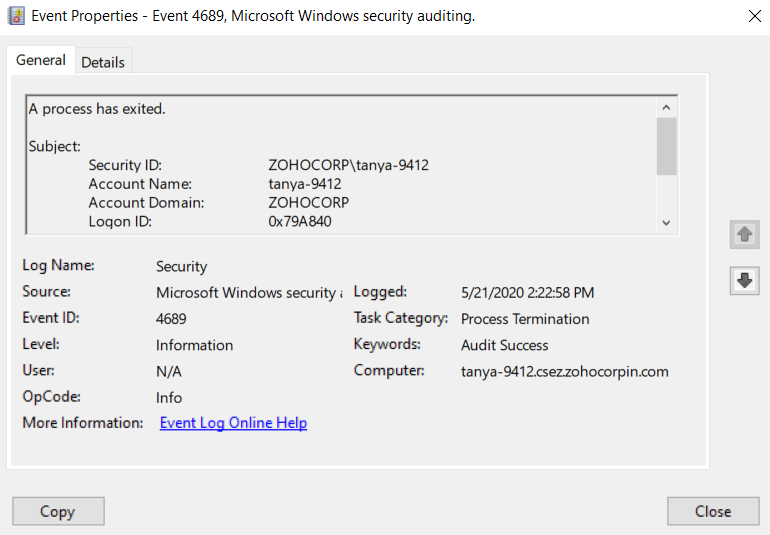This screenshot has height=535, width=770.
Task: Click the Level field showing Information
Action: 194,345
